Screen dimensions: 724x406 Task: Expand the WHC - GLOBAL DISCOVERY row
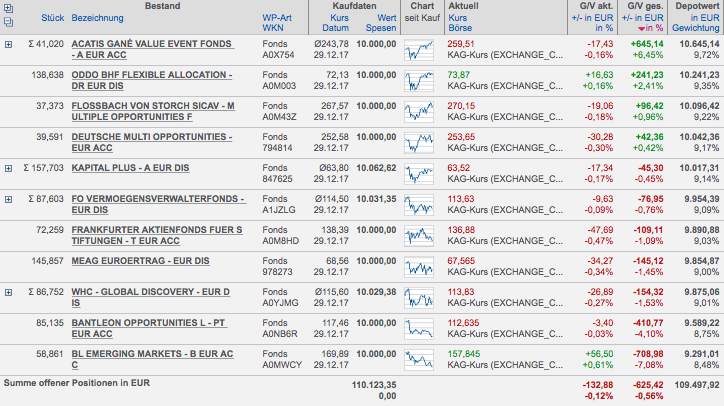pos(8,292)
